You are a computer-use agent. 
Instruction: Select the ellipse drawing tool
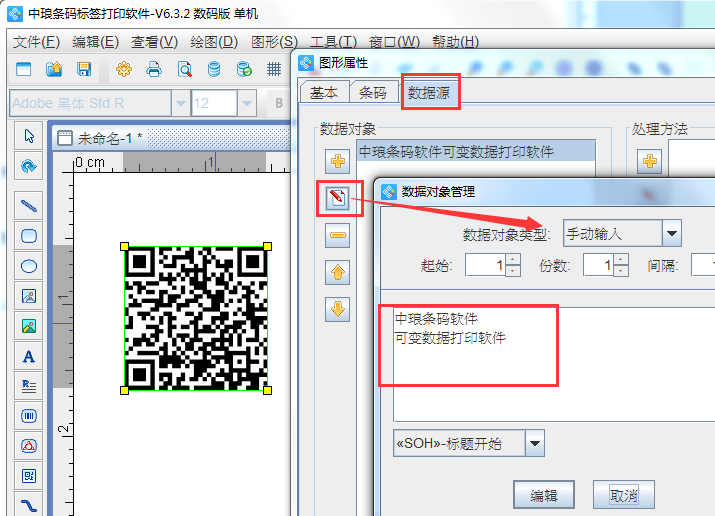[x=29, y=266]
